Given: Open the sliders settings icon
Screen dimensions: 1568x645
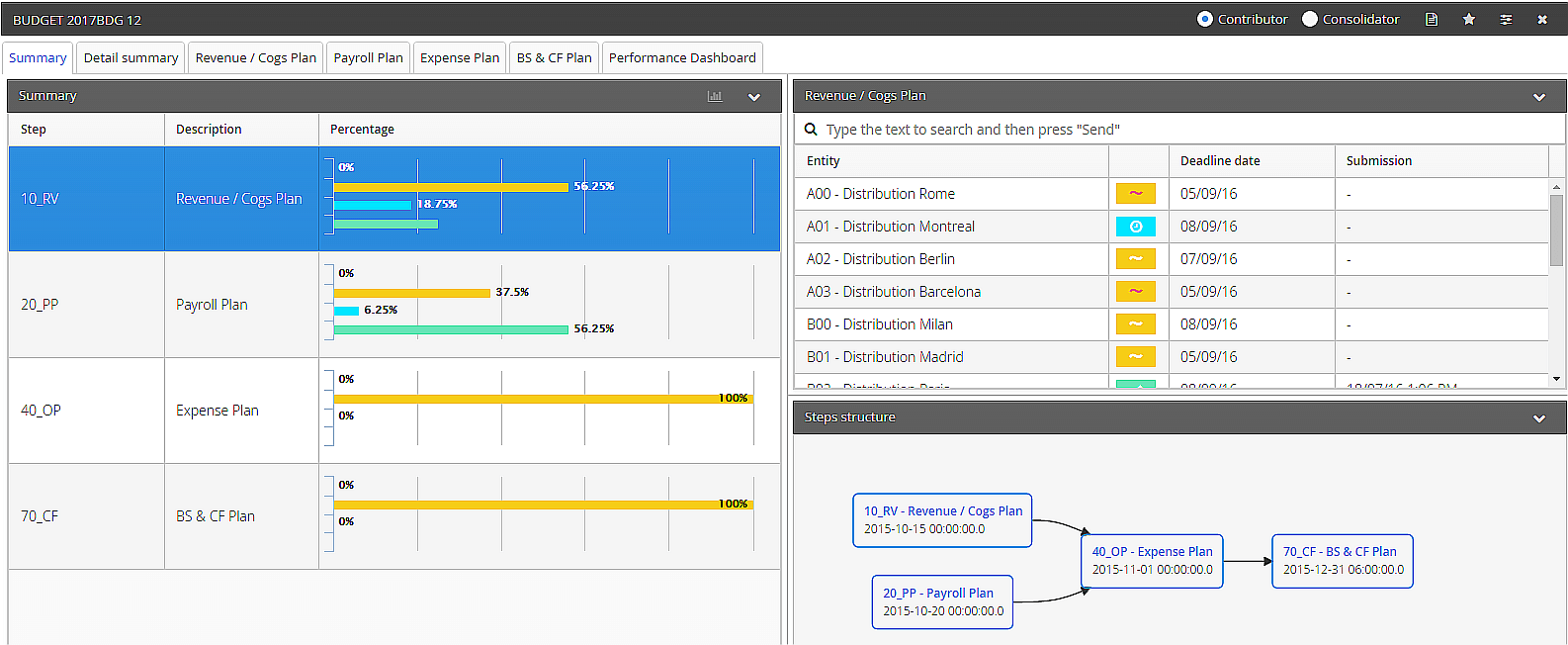Looking at the screenshot, I should pyautogui.click(x=1506, y=19).
